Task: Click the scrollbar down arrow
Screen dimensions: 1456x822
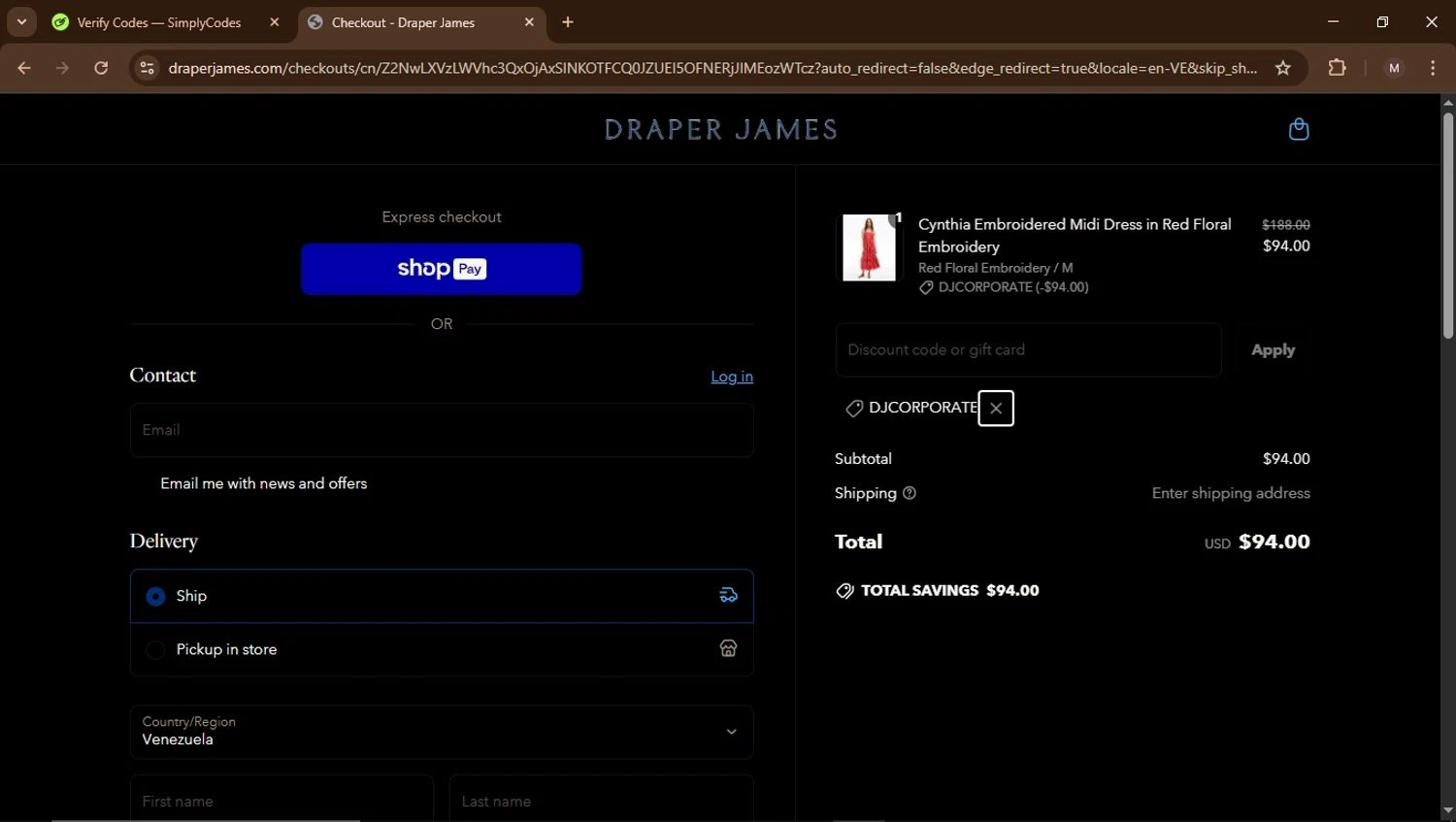Action: [1447, 811]
